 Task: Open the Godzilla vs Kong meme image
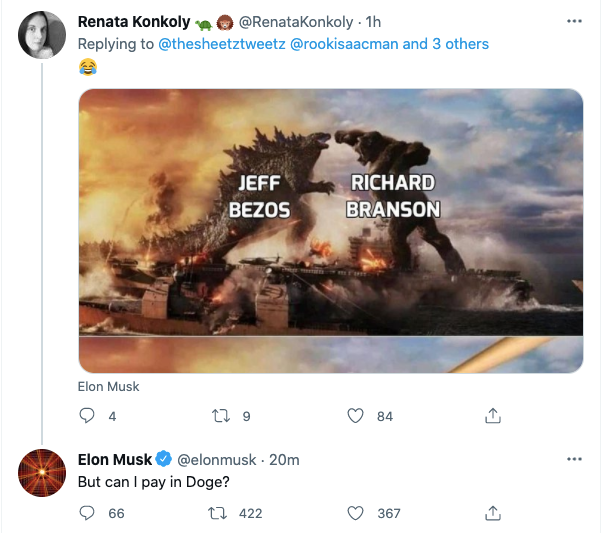click(x=330, y=228)
